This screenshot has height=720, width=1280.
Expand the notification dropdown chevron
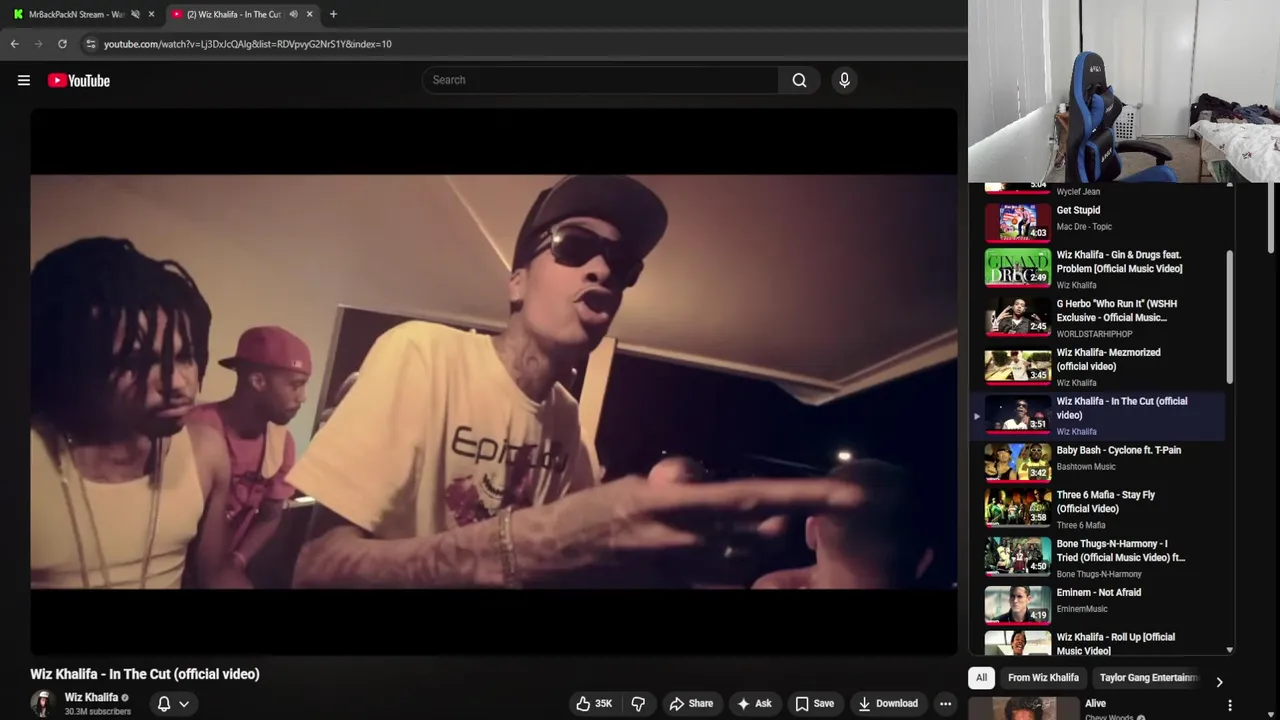[x=184, y=704]
